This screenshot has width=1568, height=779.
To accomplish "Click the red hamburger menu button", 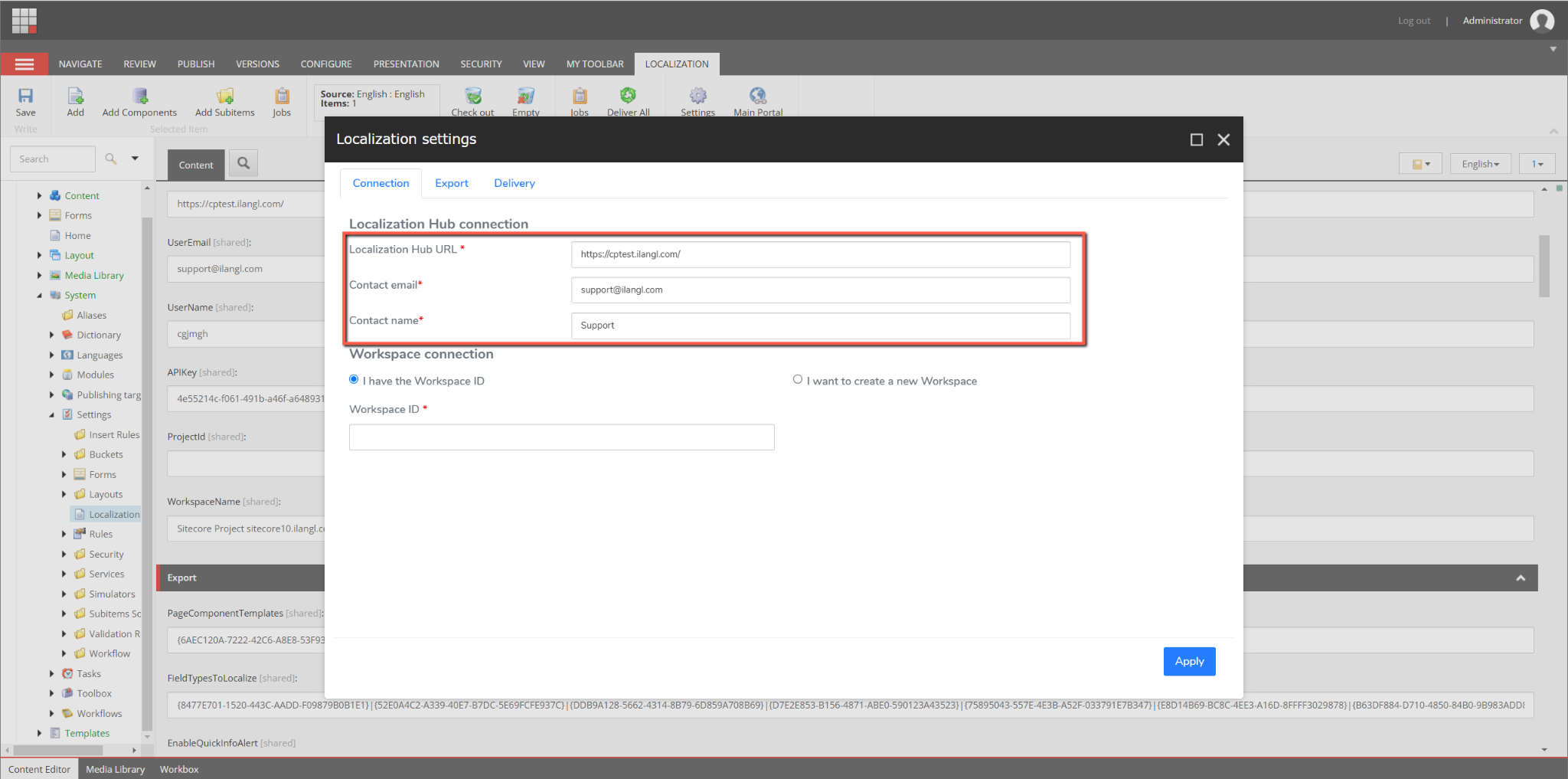I will click(x=24, y=64).
